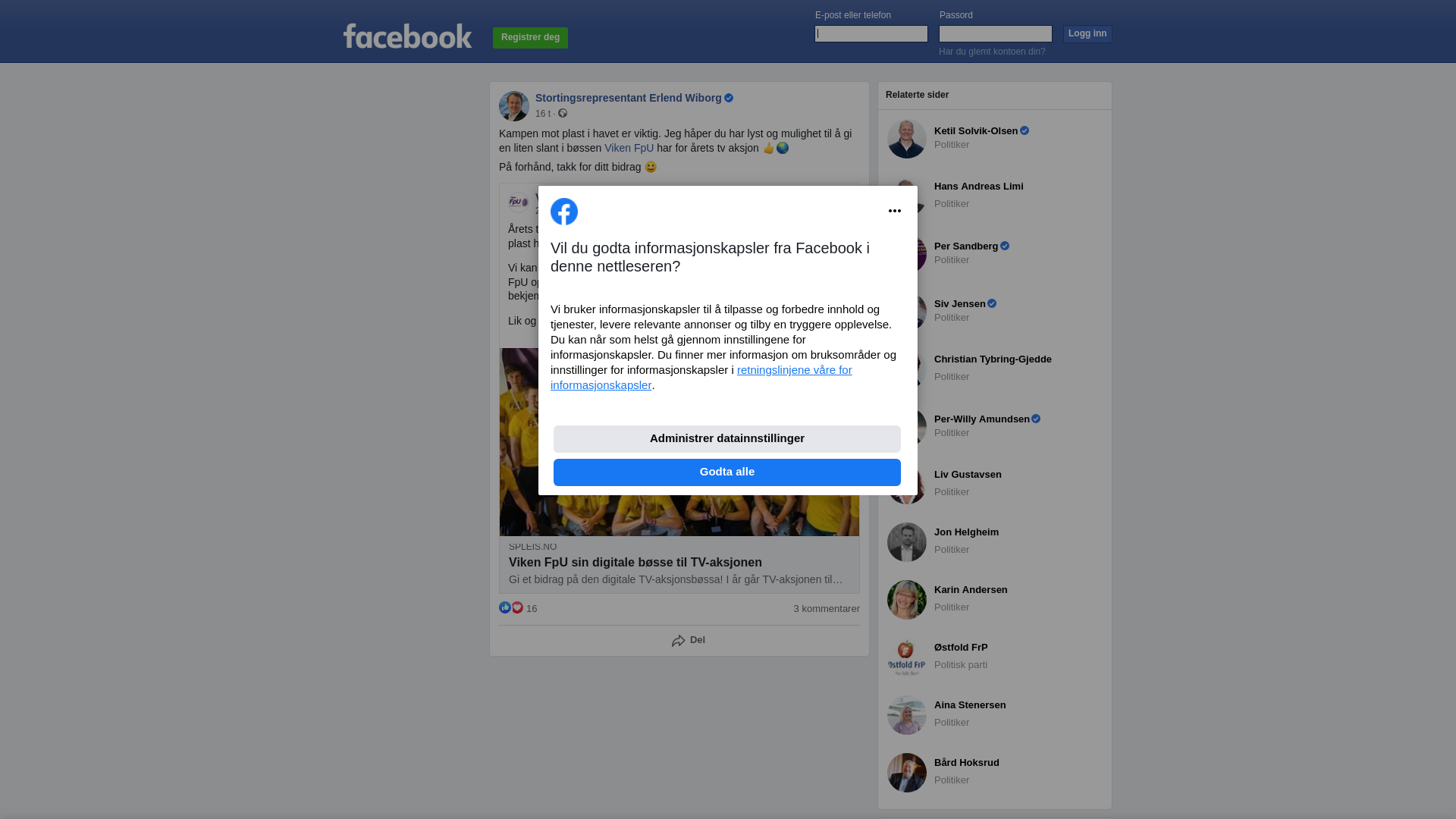The width and height of the screenshot is (1456, 819).
Task: Open the 3 kommentarer link
Action: coord(827,609)
